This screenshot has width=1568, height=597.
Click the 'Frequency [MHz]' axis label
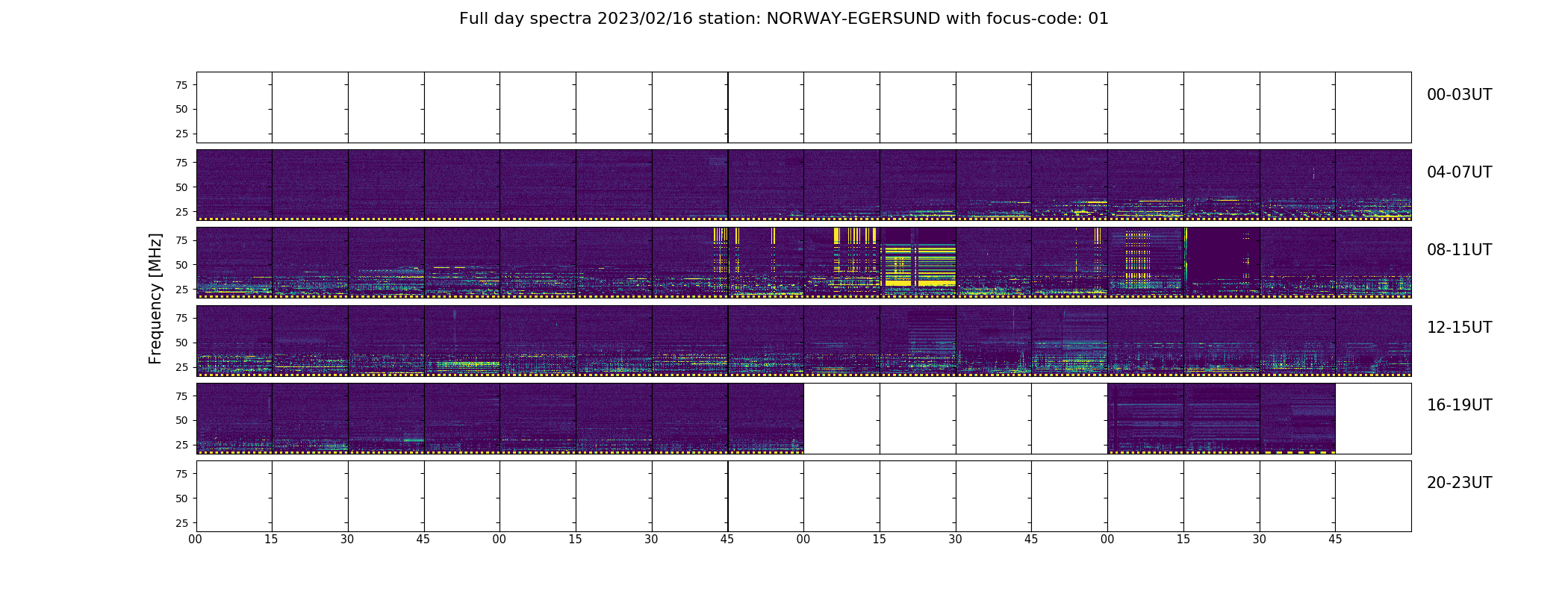[155, 298]
